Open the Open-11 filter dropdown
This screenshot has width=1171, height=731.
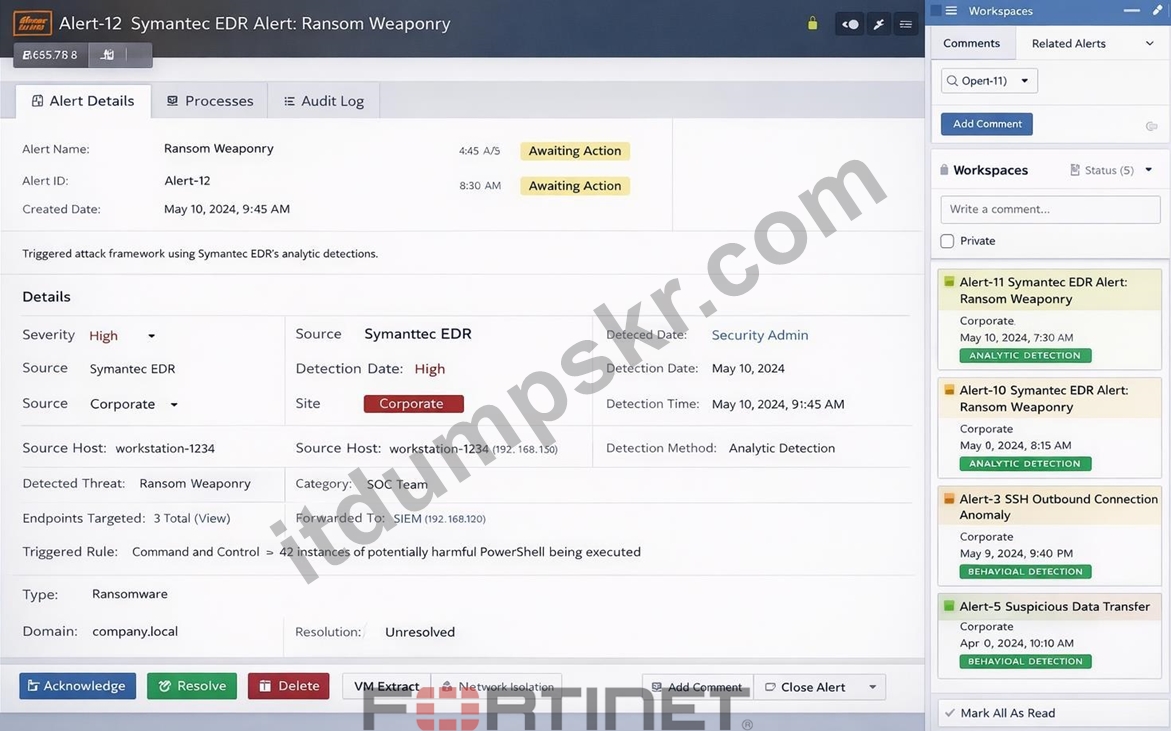point(989,81)
